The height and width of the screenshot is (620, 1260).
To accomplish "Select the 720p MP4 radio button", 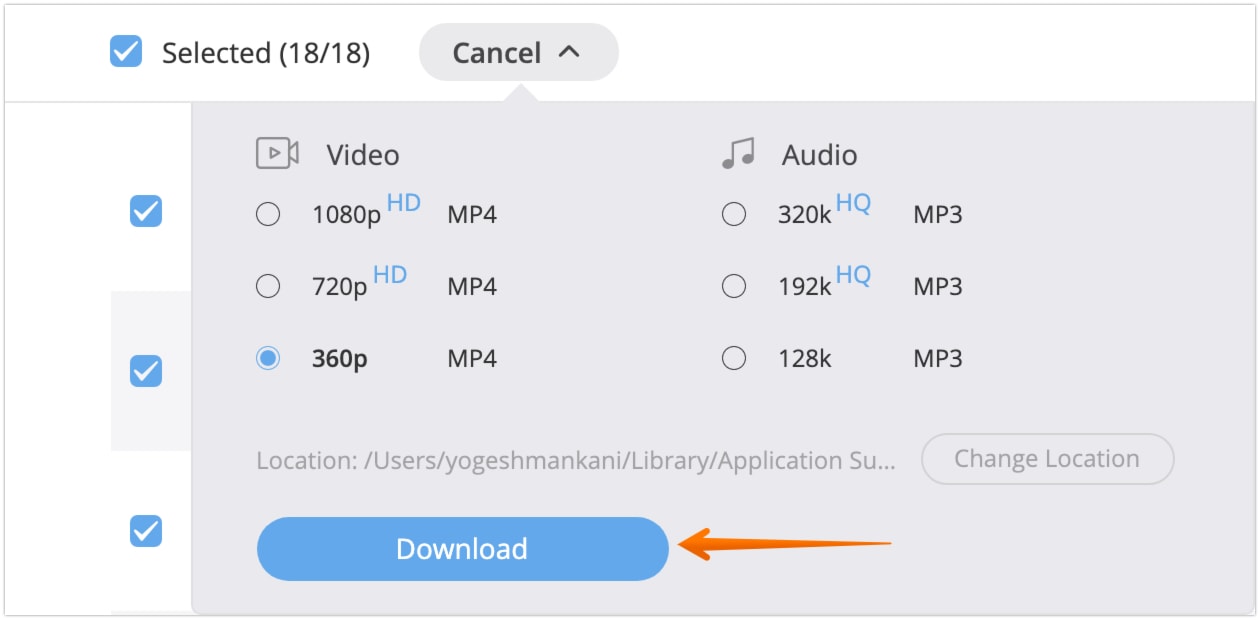I will [x=268, y=286].
